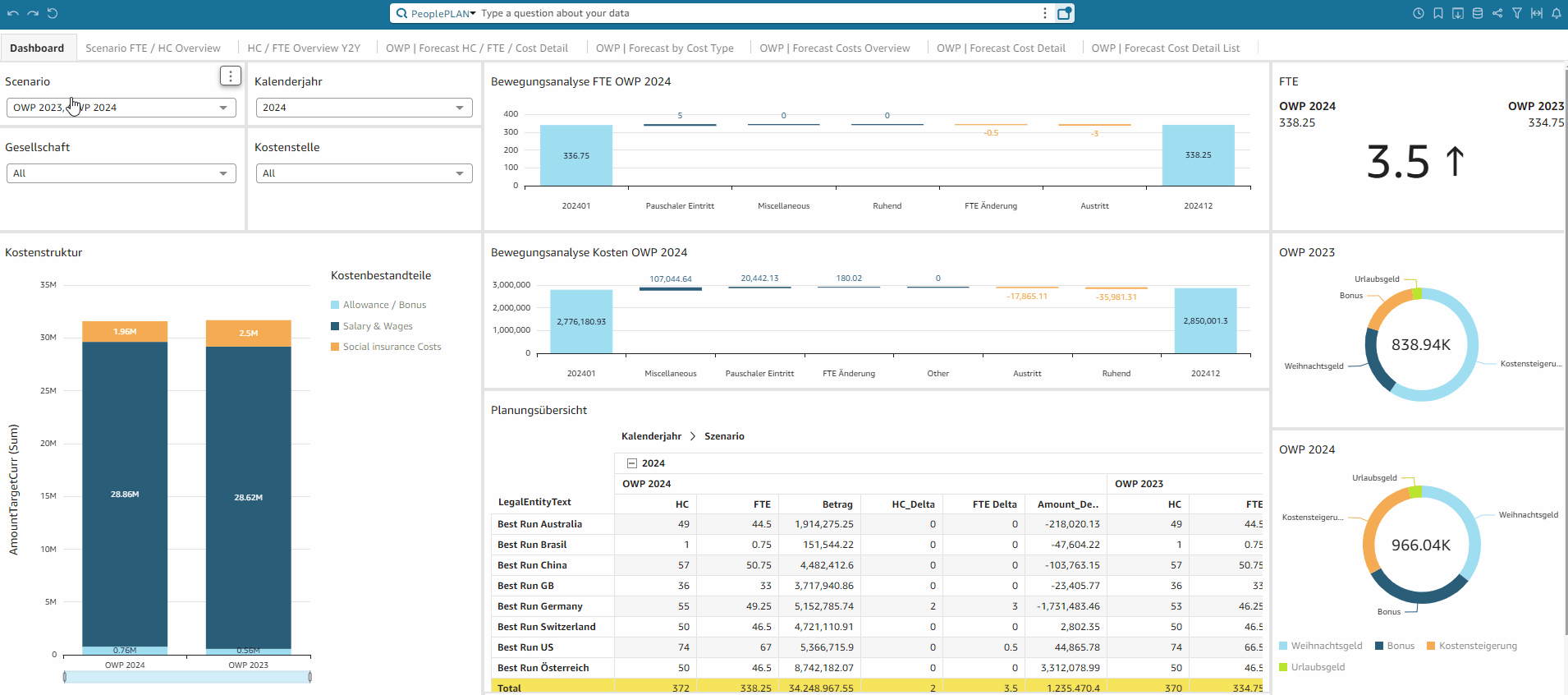Click the undo arrow icon

click(x=13, y=13)
